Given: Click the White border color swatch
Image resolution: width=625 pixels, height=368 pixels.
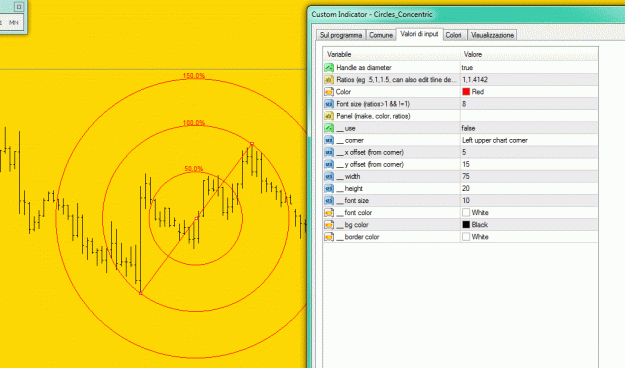Looking at the screenshot, I should 466,237.
